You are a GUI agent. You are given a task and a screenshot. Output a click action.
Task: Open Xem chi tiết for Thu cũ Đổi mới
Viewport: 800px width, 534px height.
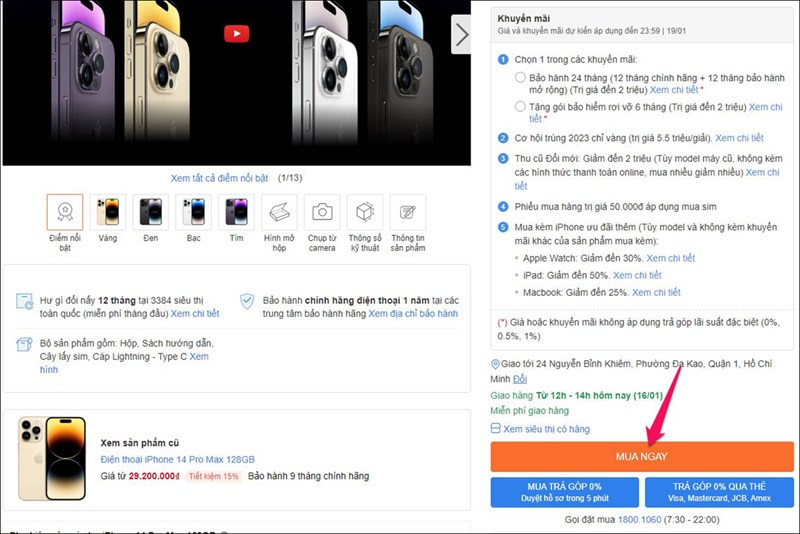tap(762, 172)
